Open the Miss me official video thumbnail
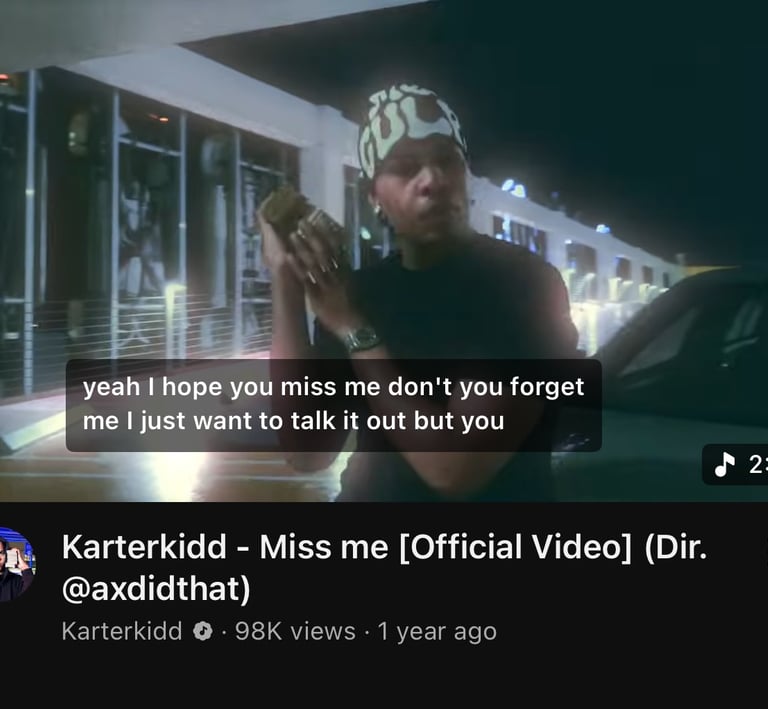Image resolution: width=768 pixels, height=709 pixels. pyautogui.click(x=384, y=251)
